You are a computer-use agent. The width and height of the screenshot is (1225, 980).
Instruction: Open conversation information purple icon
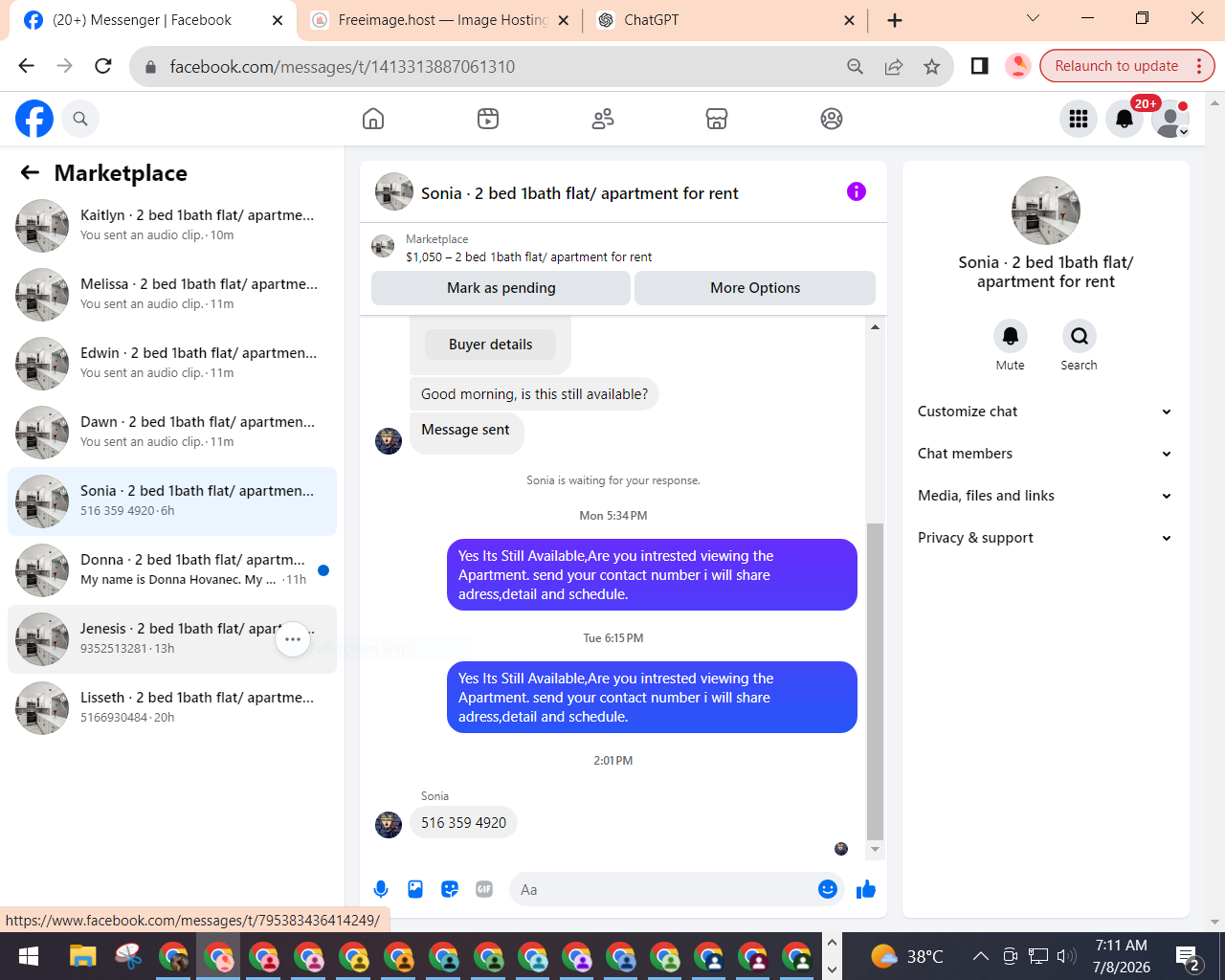click(857, 191)
